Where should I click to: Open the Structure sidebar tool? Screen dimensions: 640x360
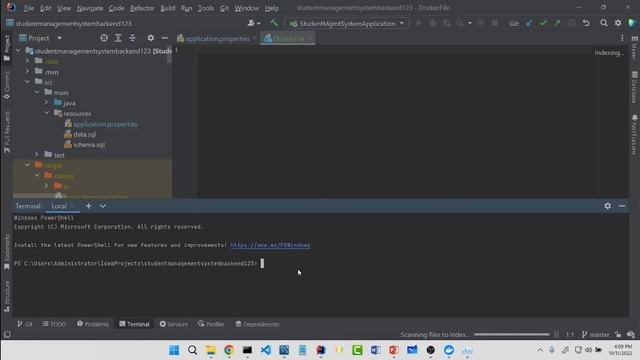click(x=7, y=296)
